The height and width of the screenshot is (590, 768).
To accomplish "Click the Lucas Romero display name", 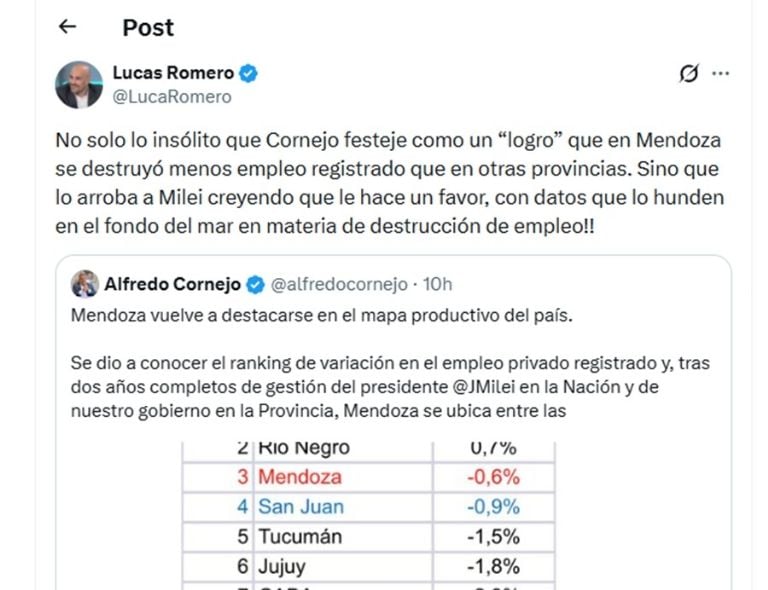I will tap(173, 73).
